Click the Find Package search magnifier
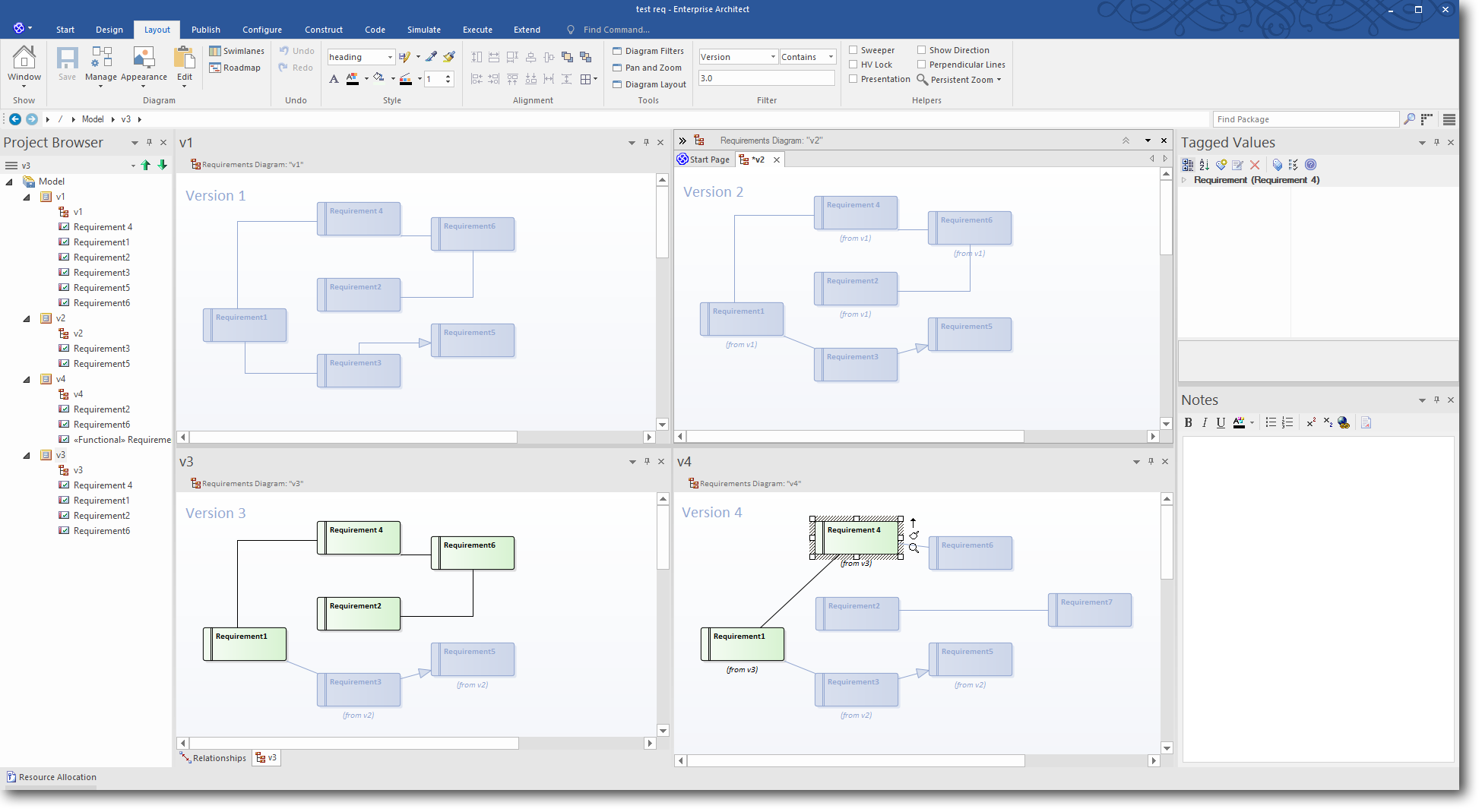 1409,119
